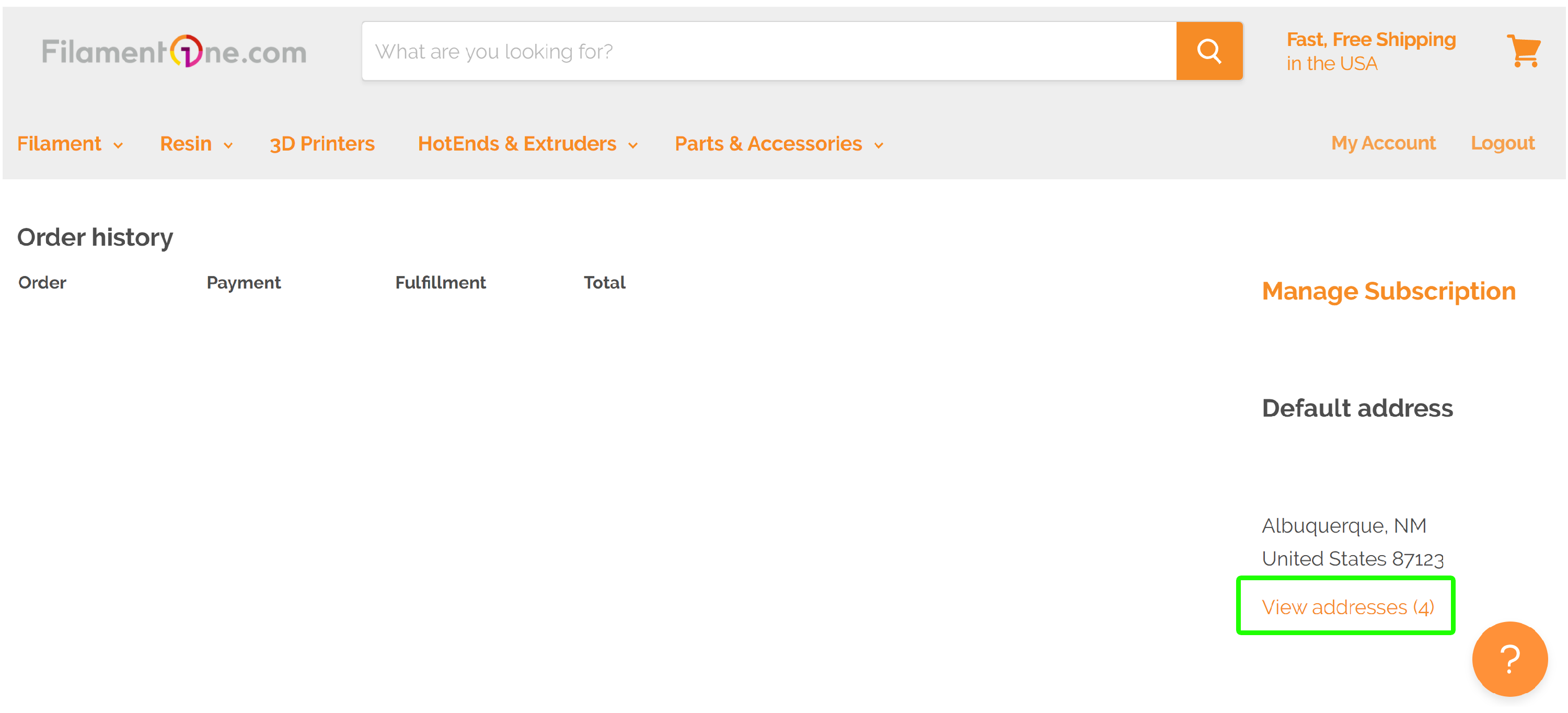Click the FilamentOne.com logo
Viewport: 1568px width, 713px height.
pyautogui.click(x=174, y=51)
